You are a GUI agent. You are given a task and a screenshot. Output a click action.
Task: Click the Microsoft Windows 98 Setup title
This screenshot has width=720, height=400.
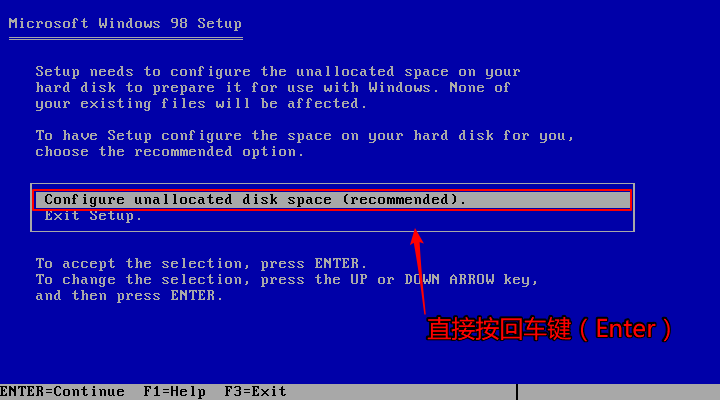pos(125,23)
